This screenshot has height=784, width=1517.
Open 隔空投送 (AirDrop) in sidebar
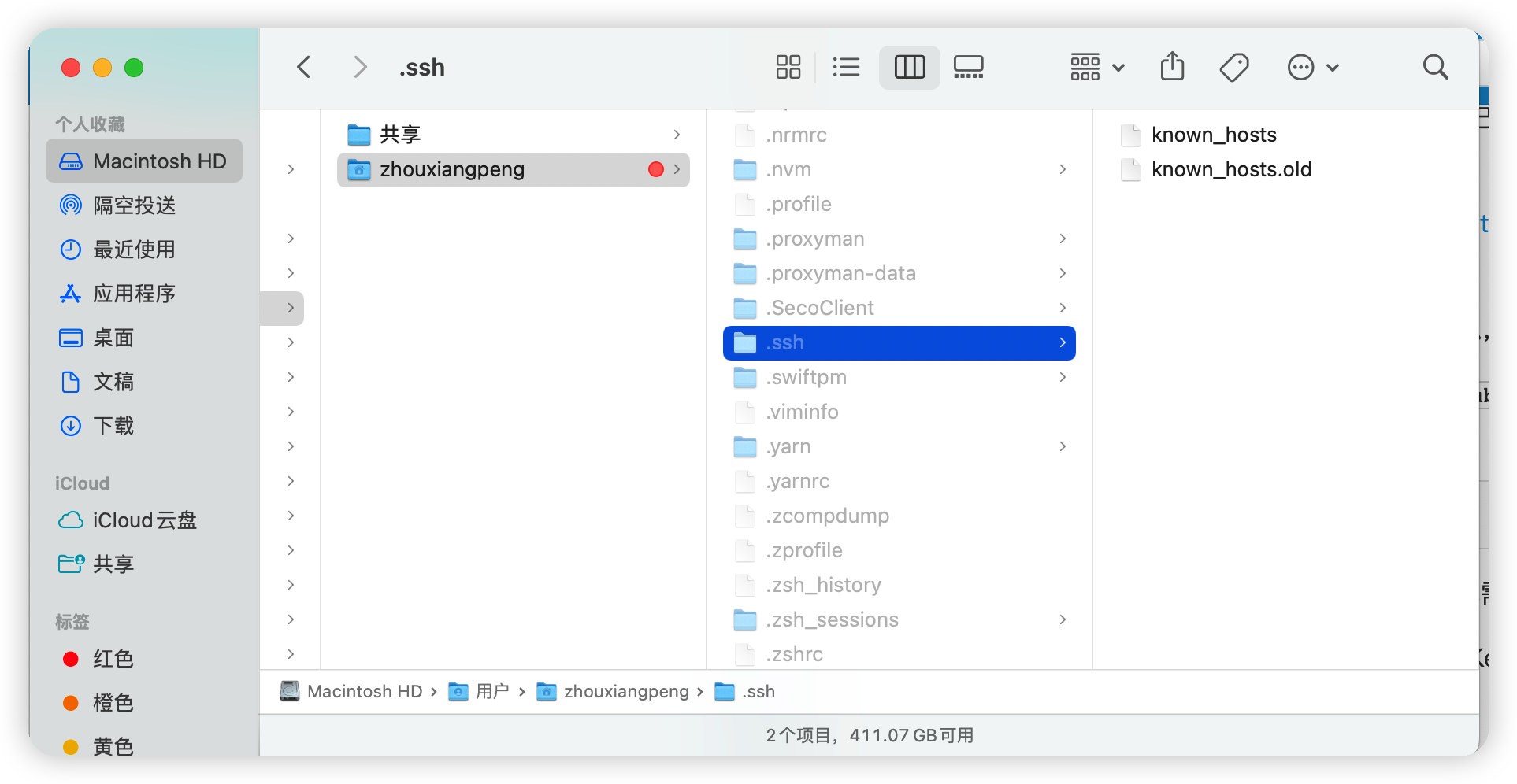pos(144,205)
